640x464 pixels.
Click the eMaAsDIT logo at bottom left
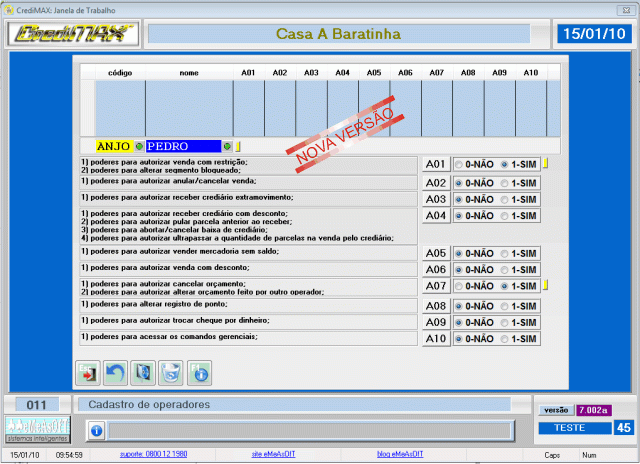pos(36,428)
